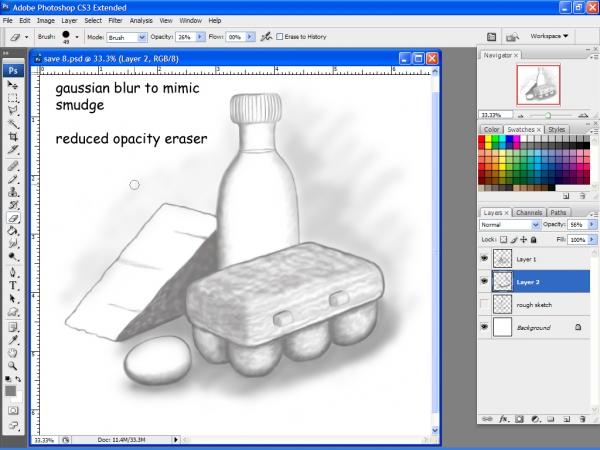
Task: Switch to the Channels tab
Action: point(529,213)
